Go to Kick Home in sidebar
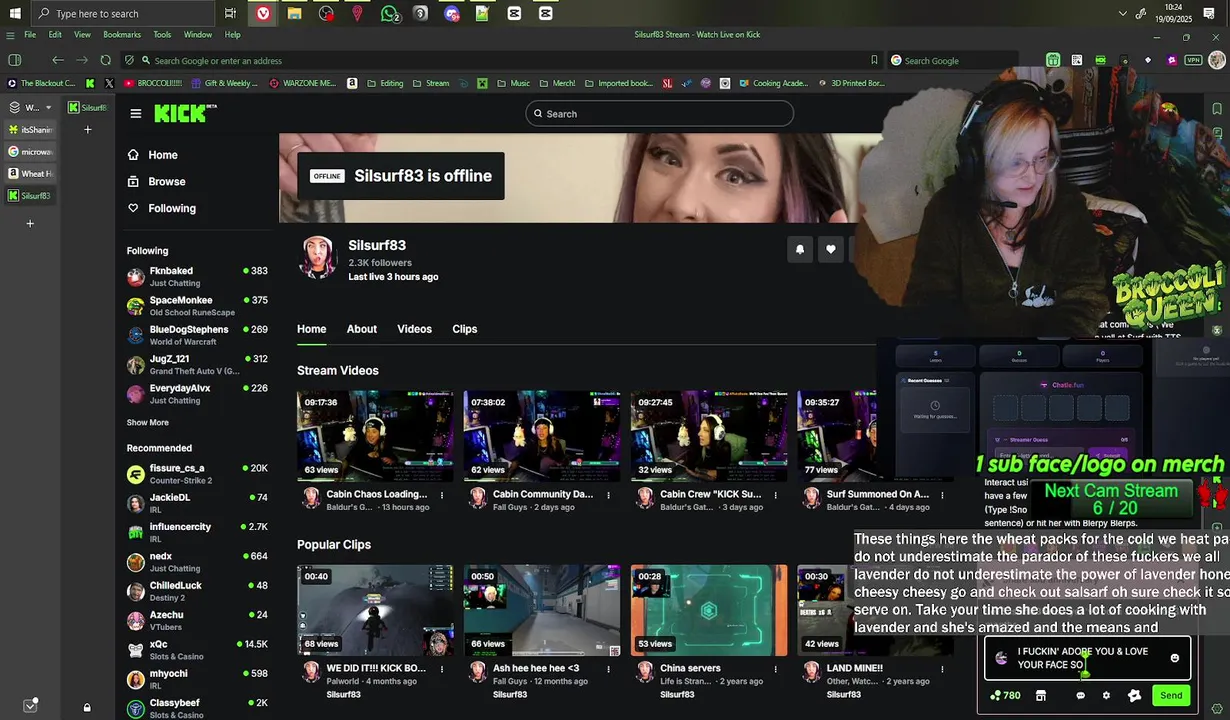This screenshot has height=720, width=1230. point(153,155)
